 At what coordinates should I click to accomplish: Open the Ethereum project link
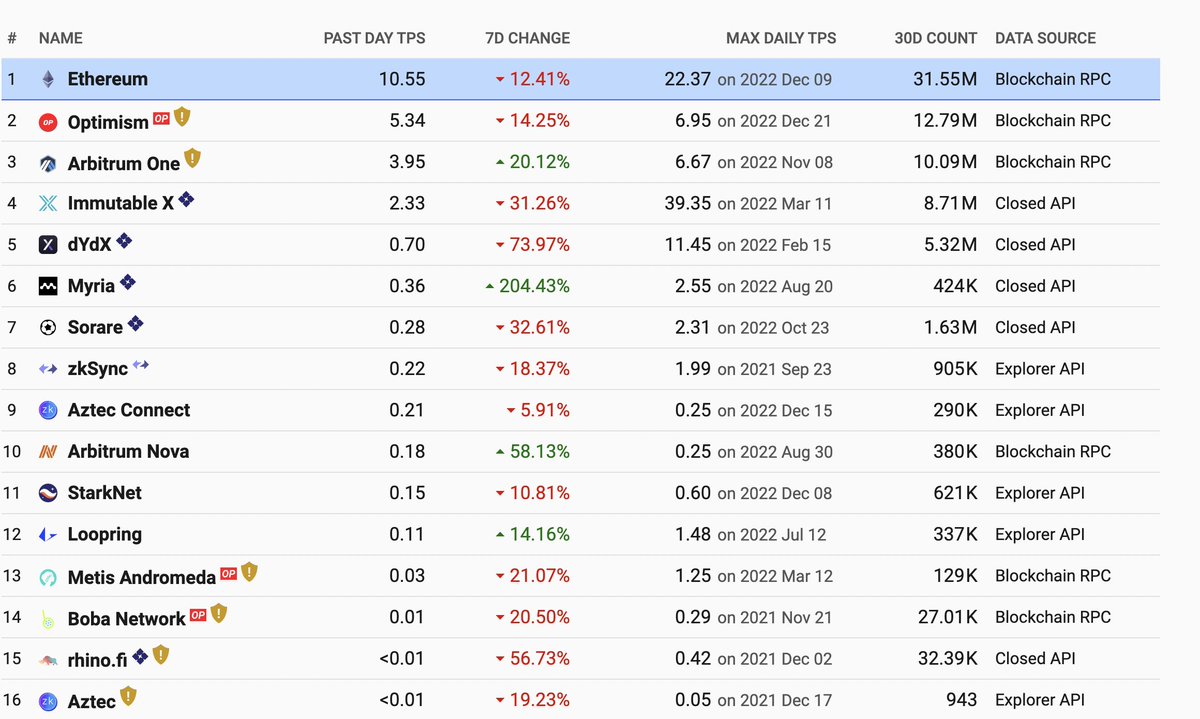coord(107,79)
